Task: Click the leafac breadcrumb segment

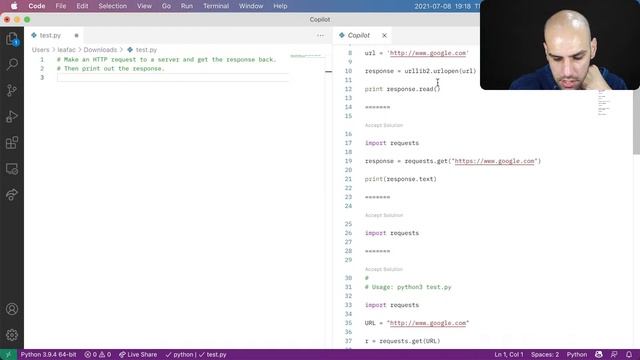Action: [x=66, y=50]
